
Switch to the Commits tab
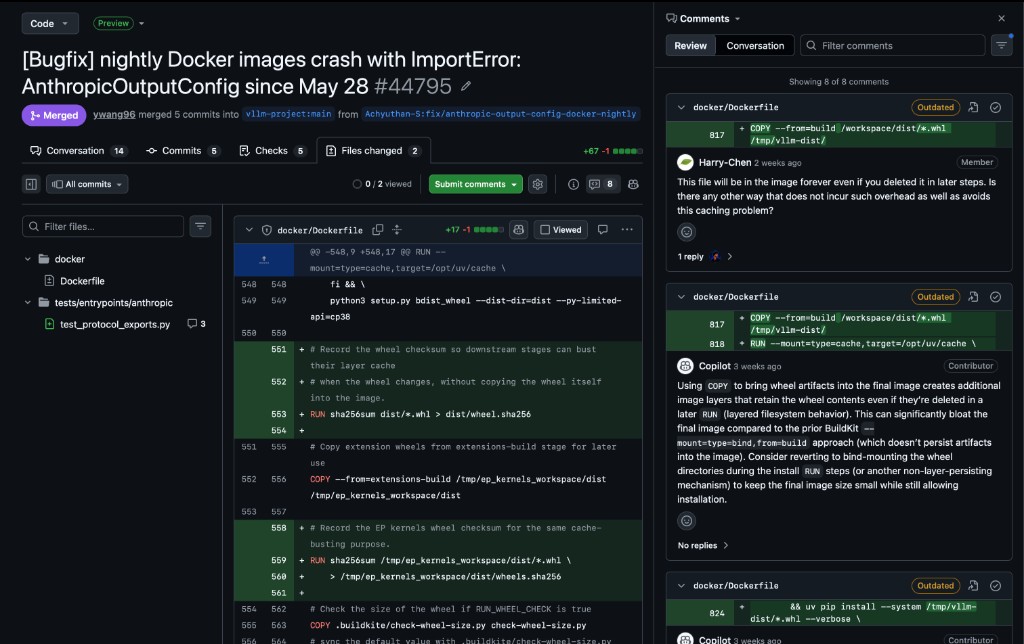(x=182, y=151)
